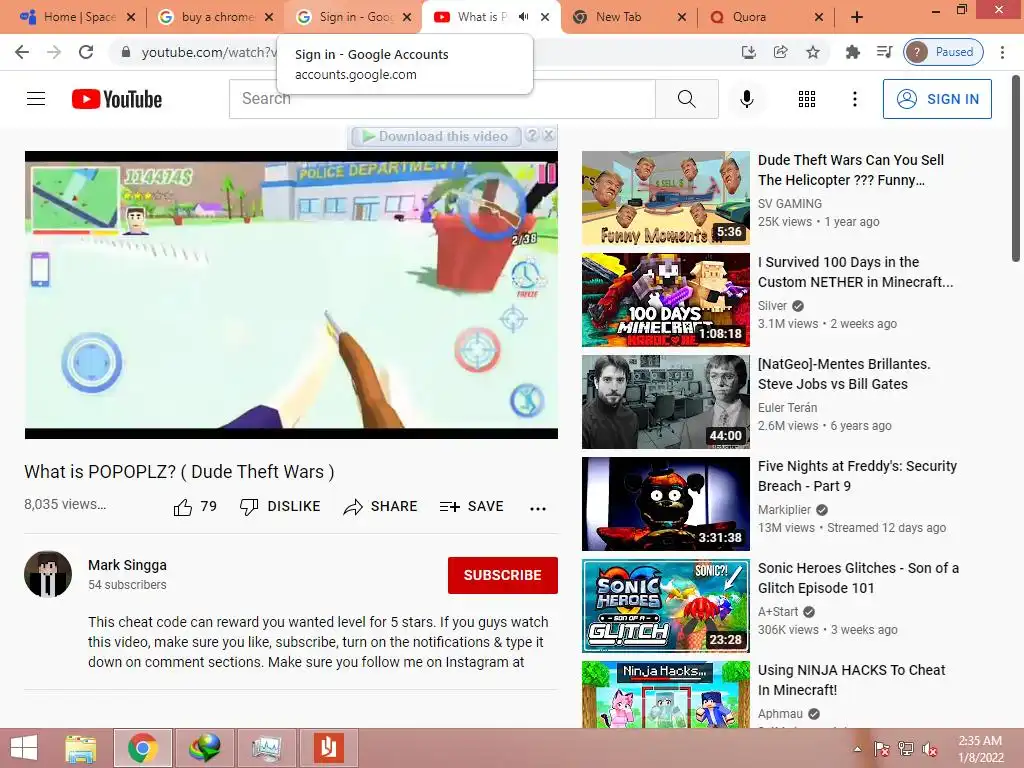The width and height of the screenshot is (1024, 768).
Task: Open SV GAMING channel link
Action: tap(790, 204)
